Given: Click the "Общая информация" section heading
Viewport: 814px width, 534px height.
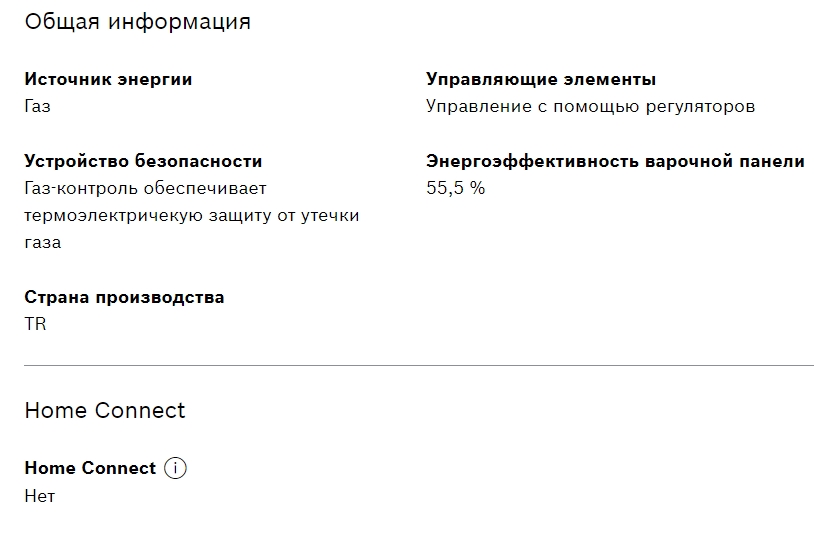Looking at the screenshot, I should (x=137, y=22).
